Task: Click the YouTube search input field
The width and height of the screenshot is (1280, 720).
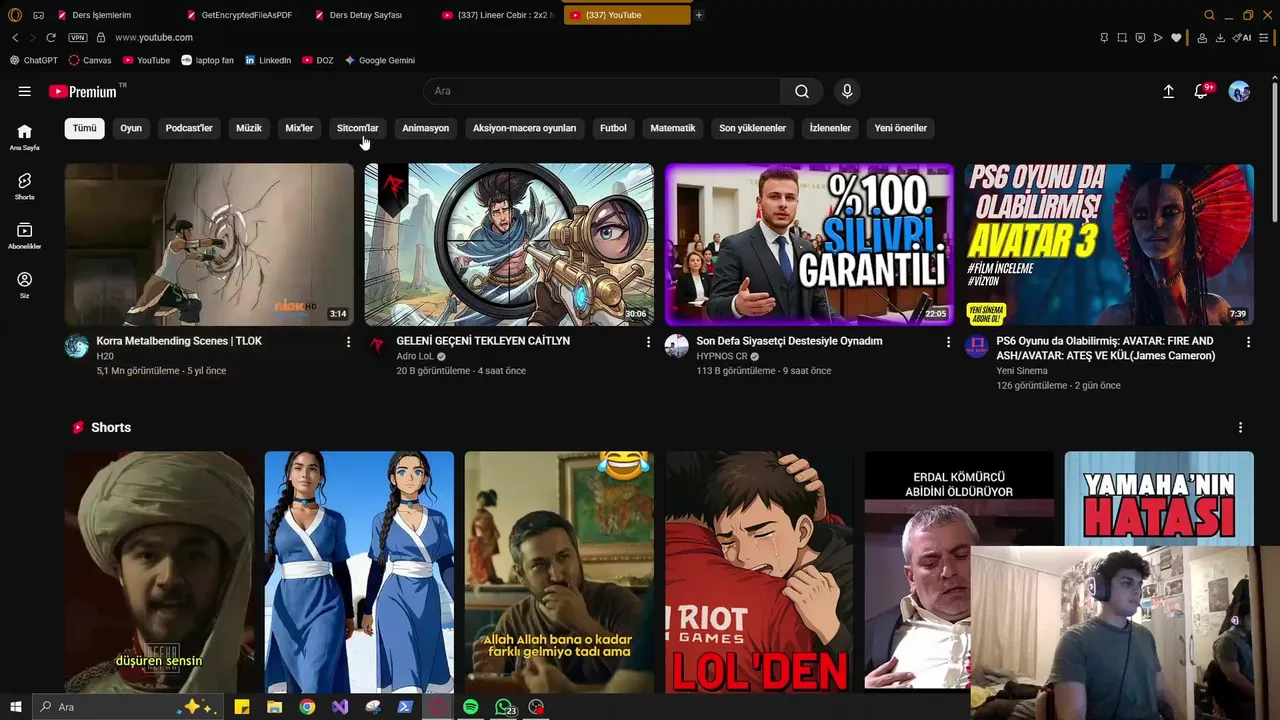Action: click(603, 91)
